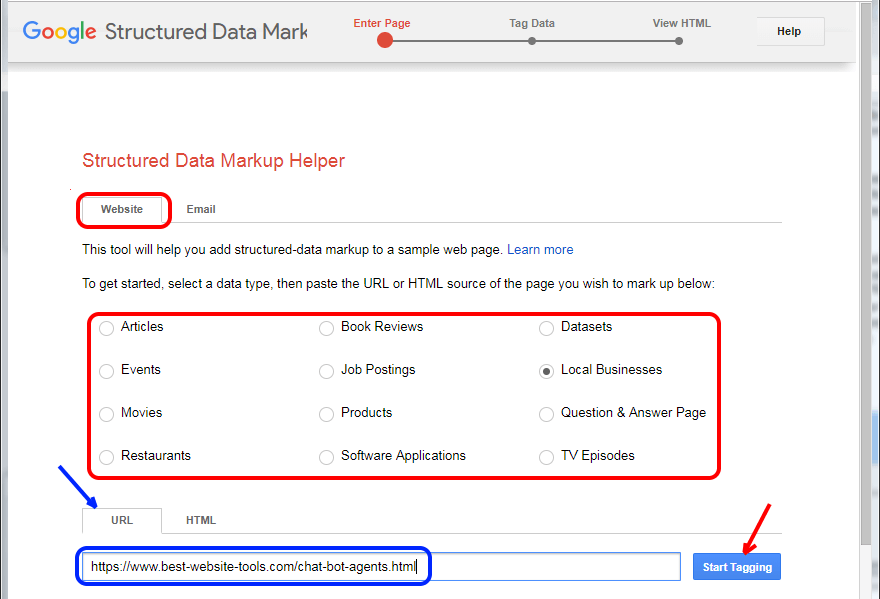Select the Local Businesses radio button
Viewport: 880px width, 599px height.
(546, 371)
